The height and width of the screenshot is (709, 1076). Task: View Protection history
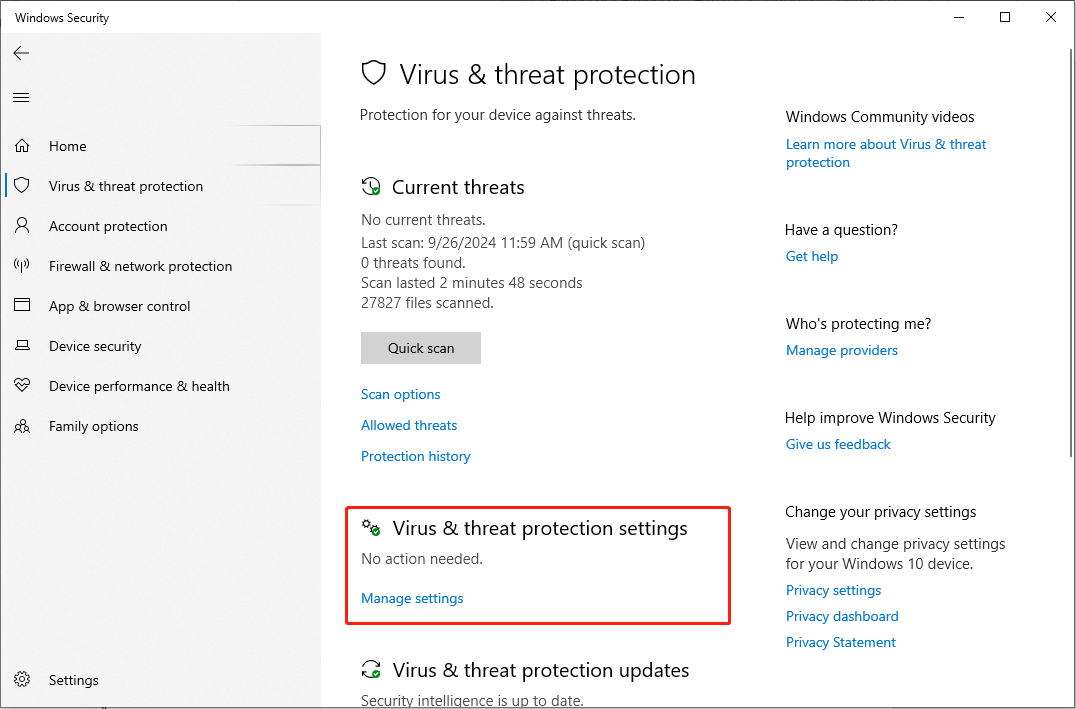tap(415, 456)
